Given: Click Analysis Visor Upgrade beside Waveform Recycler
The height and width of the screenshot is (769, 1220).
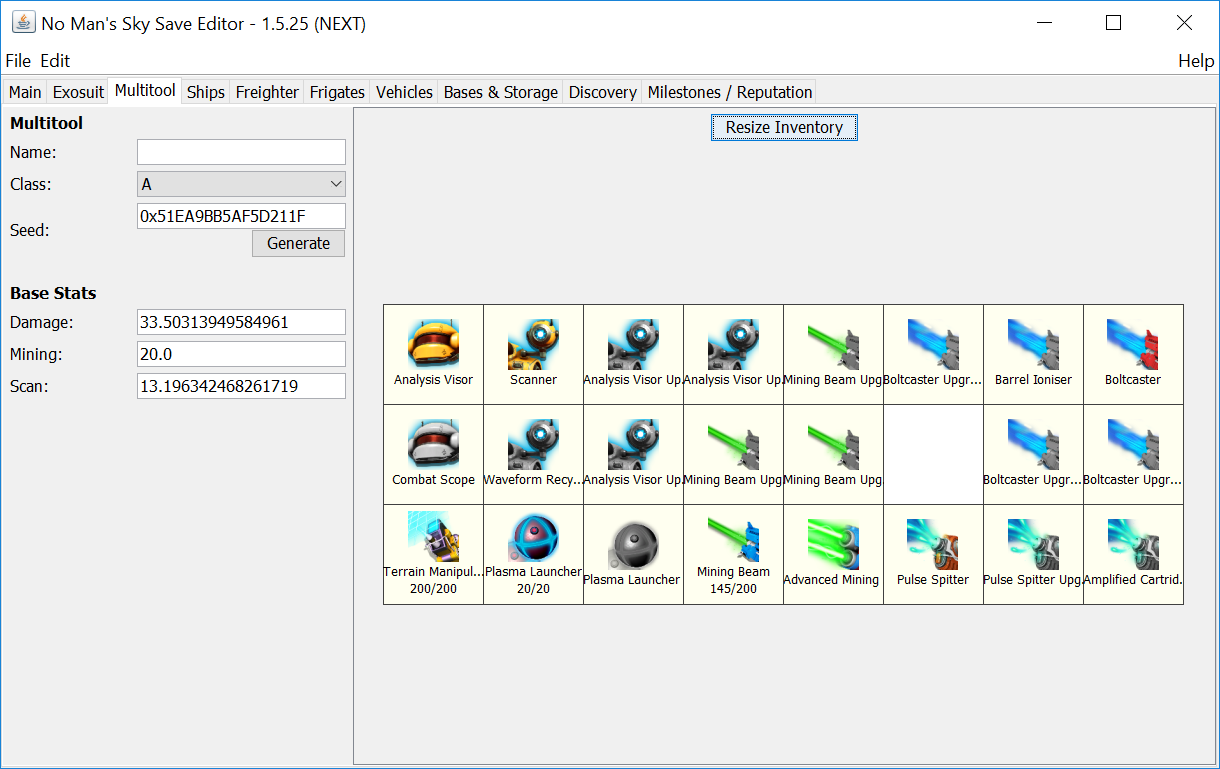Looking at the screenshot, I should pos(633,455).
